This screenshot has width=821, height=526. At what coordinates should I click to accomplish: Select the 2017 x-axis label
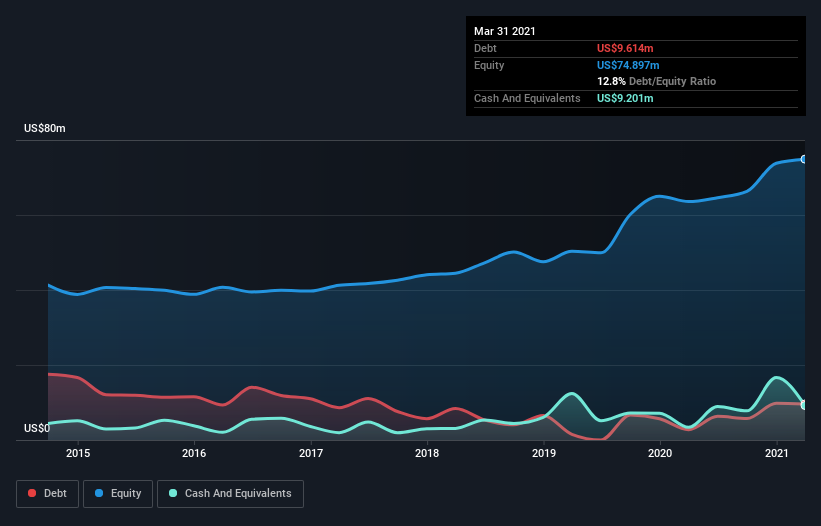(310, 453)
